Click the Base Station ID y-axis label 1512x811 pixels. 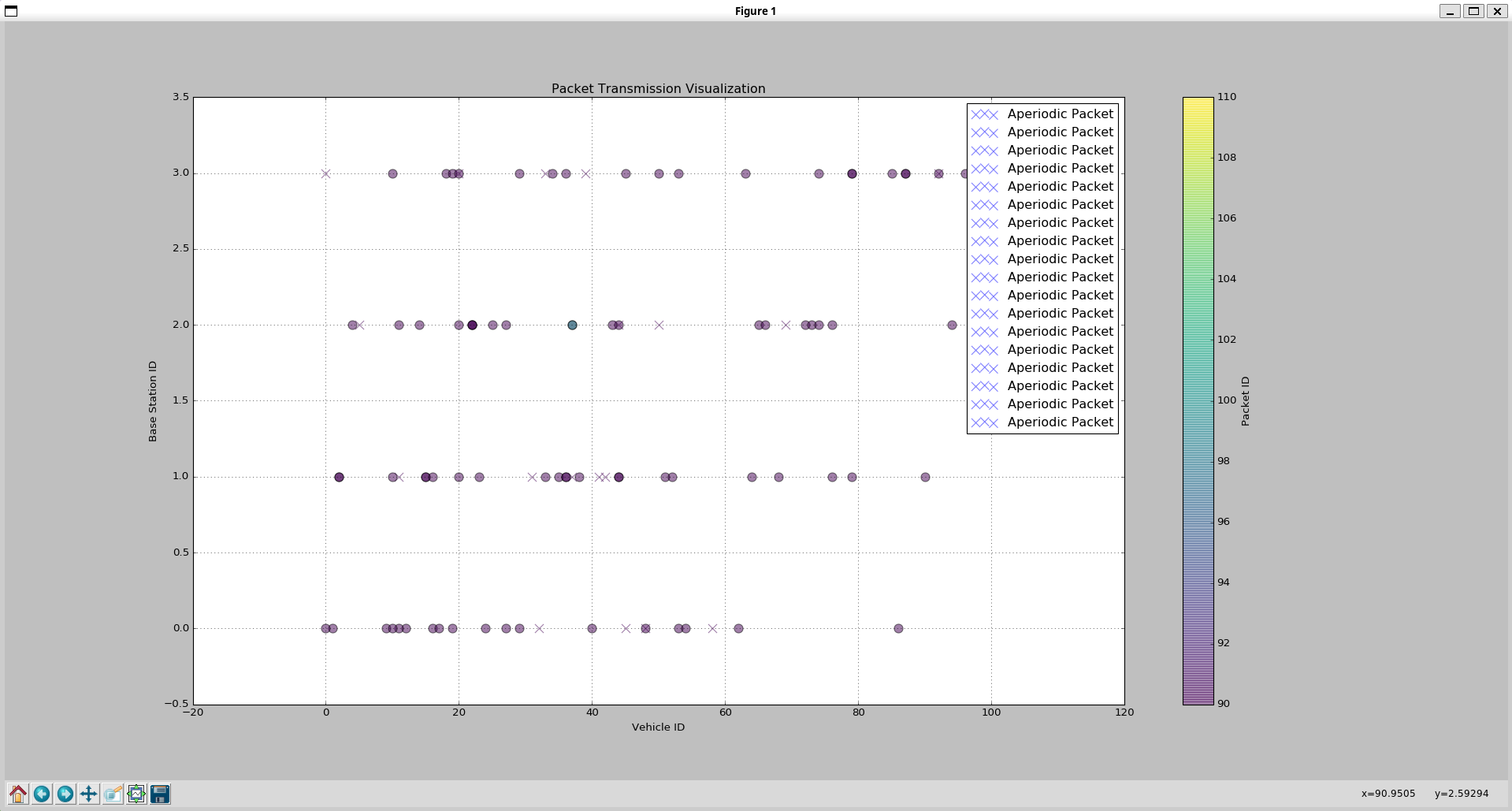[x=153, y=401]
